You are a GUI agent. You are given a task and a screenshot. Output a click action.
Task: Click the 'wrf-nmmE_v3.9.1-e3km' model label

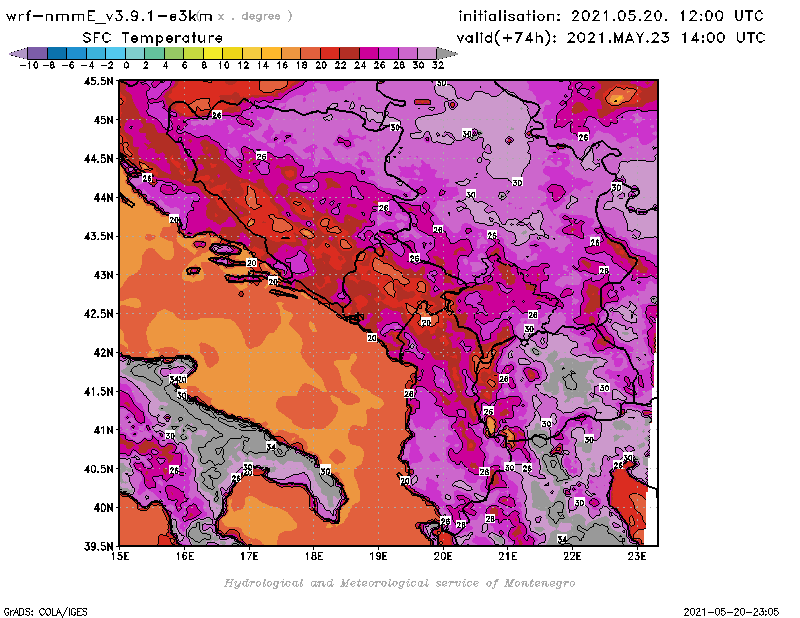109,16
